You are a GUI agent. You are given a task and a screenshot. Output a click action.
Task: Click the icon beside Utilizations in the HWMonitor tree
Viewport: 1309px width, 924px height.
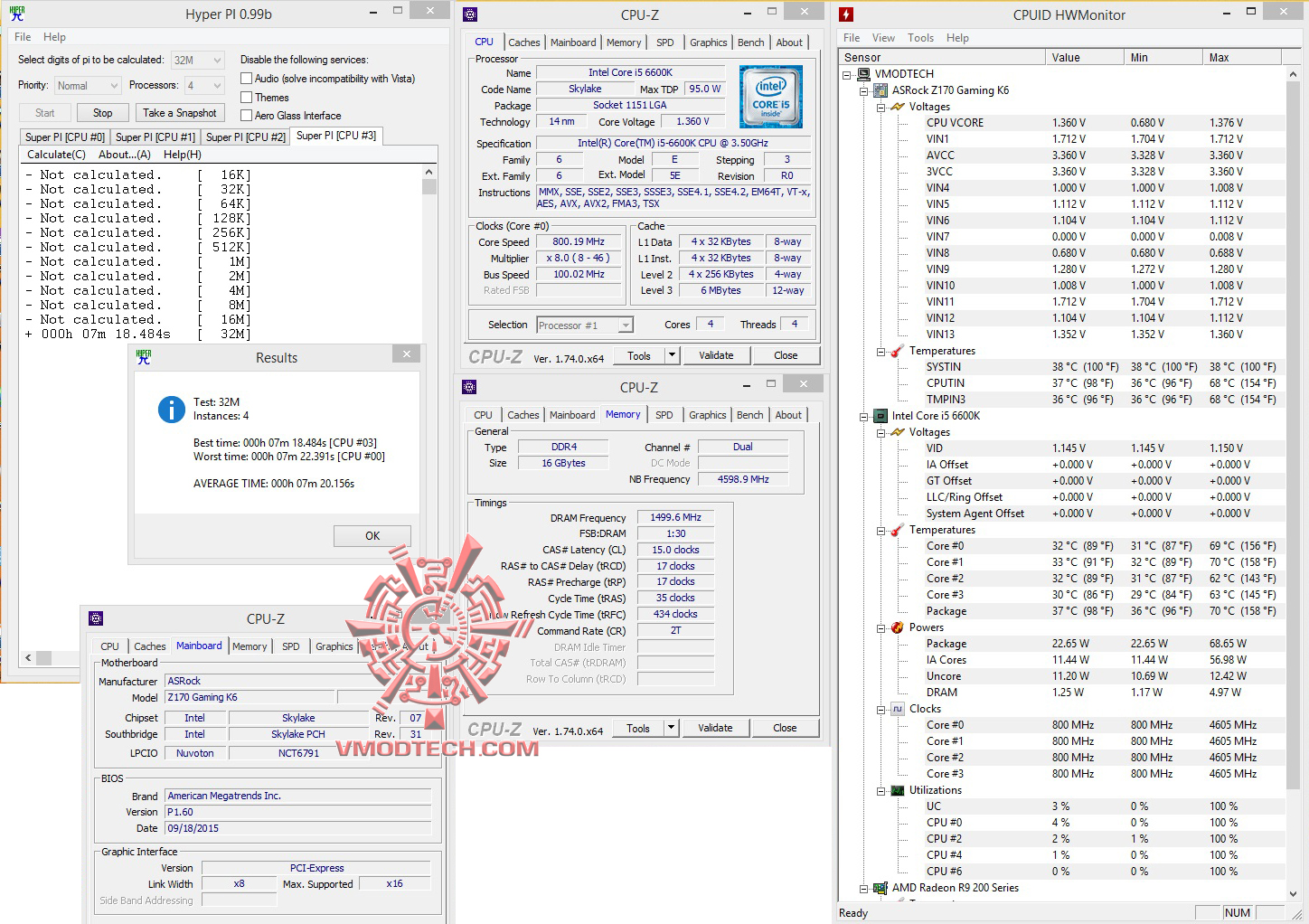[898, 790]
